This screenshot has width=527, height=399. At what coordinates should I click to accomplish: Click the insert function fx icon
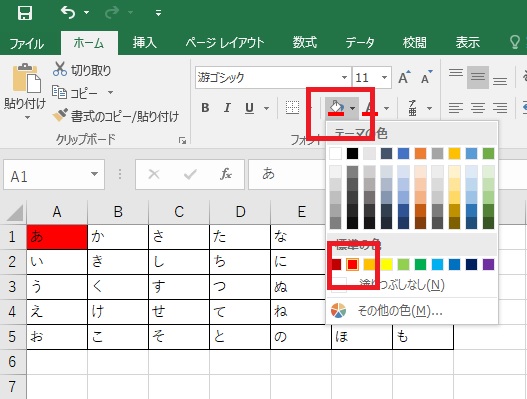[226, 174]
